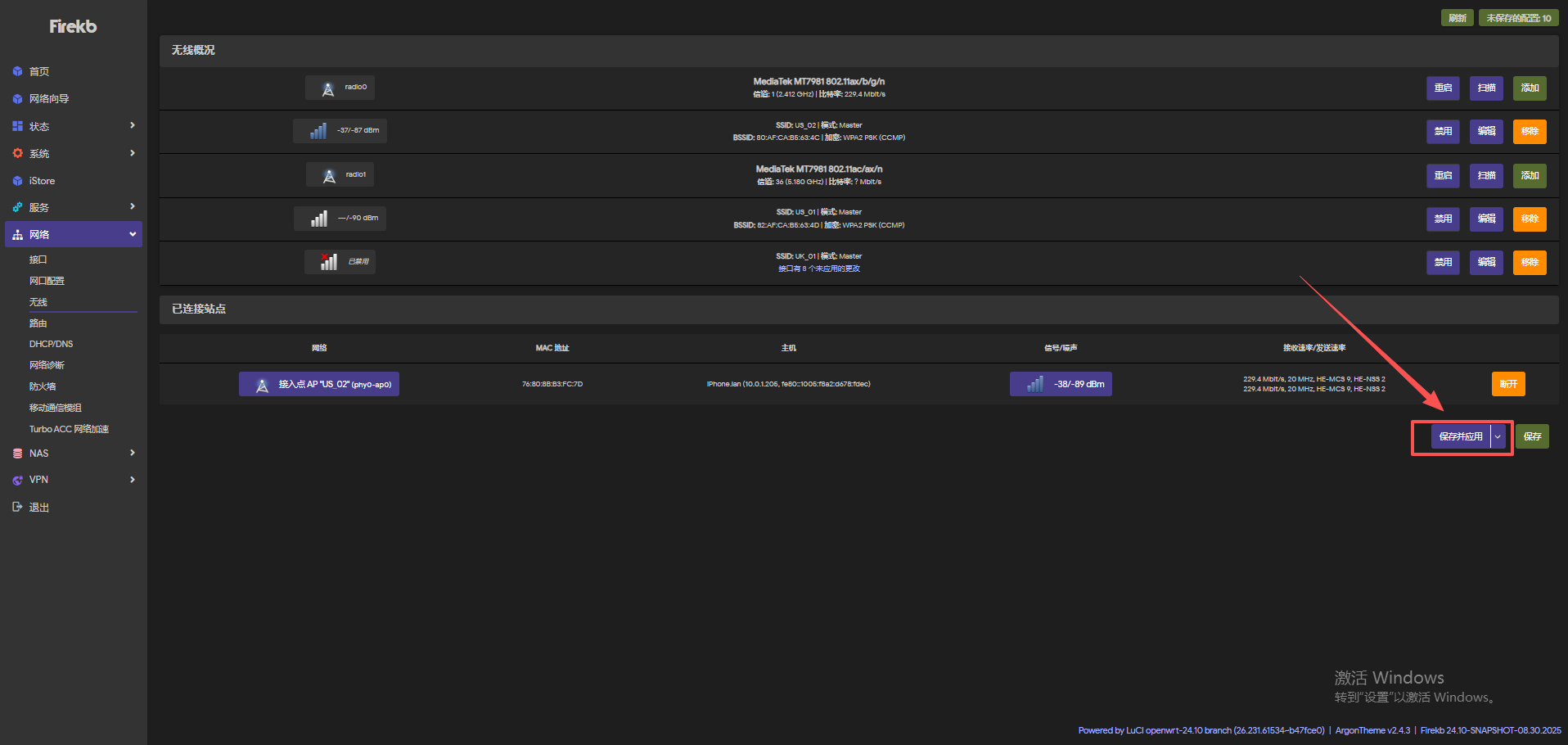Image resolution: width=1568 pixels, height=745 pixels.
Task: Click the 首页 home cube icon
Action: 17,72
